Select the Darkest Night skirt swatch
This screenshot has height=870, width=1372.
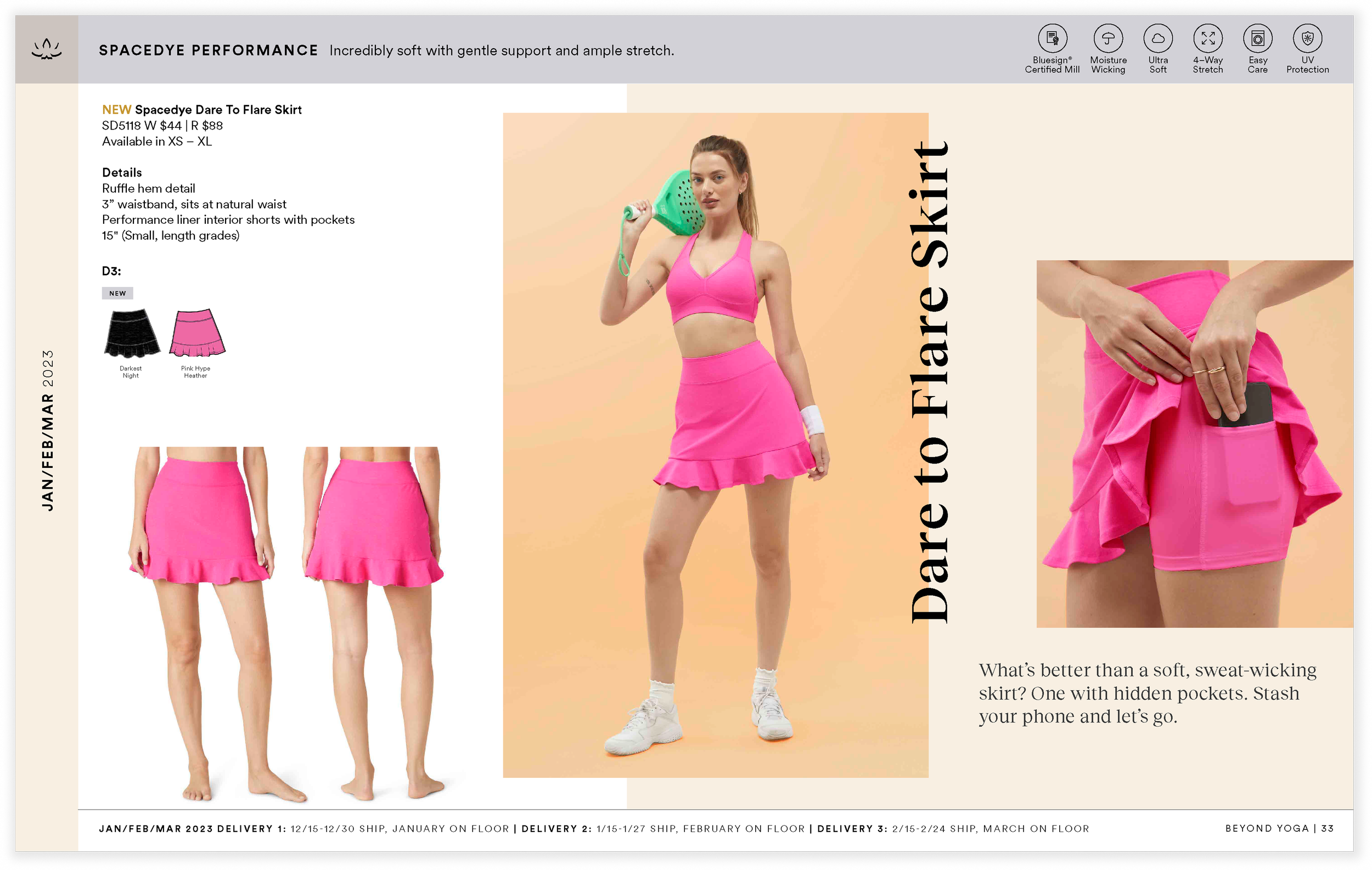click(x=132, y=332)
